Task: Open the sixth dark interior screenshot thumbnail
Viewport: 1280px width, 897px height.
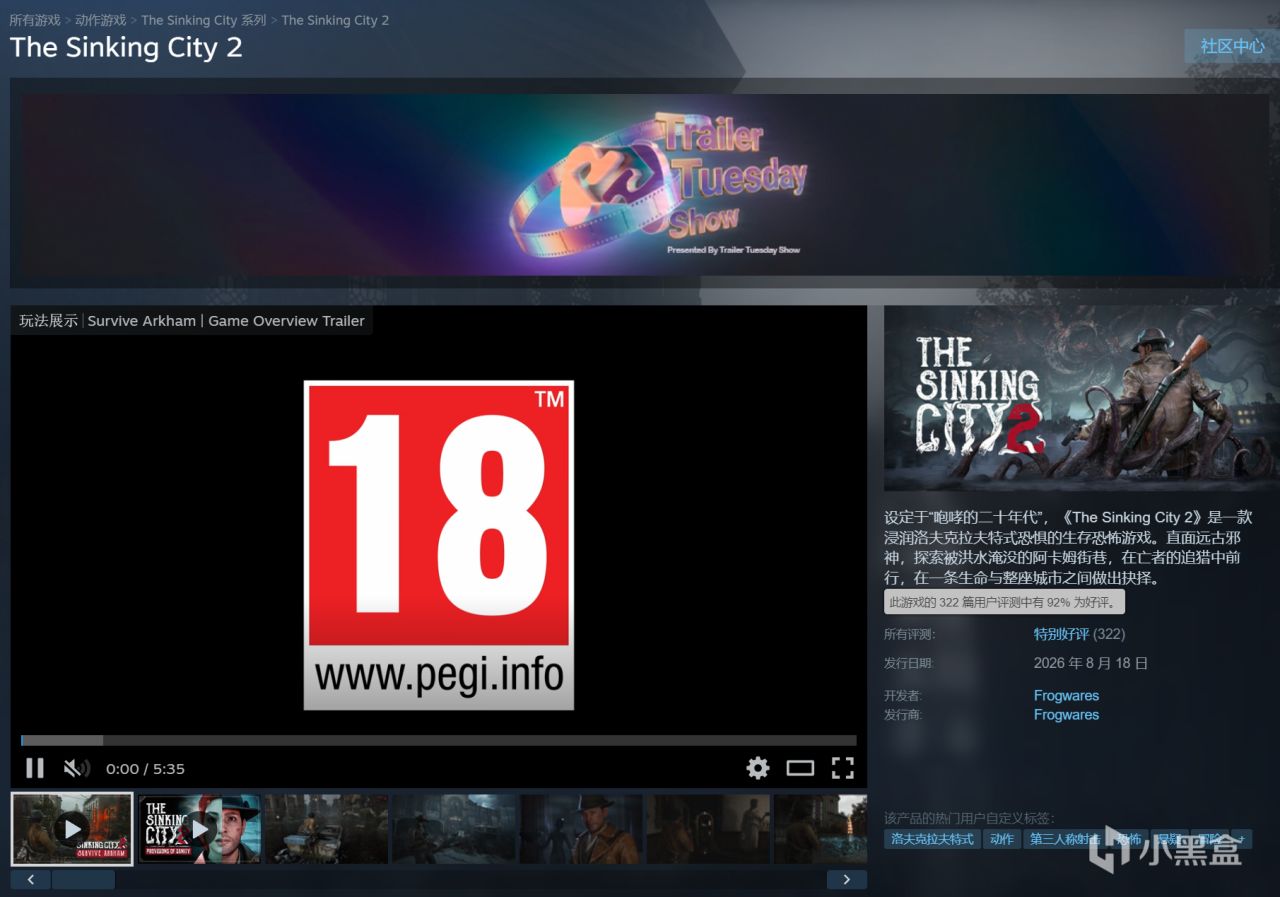Action: [708, 829]
